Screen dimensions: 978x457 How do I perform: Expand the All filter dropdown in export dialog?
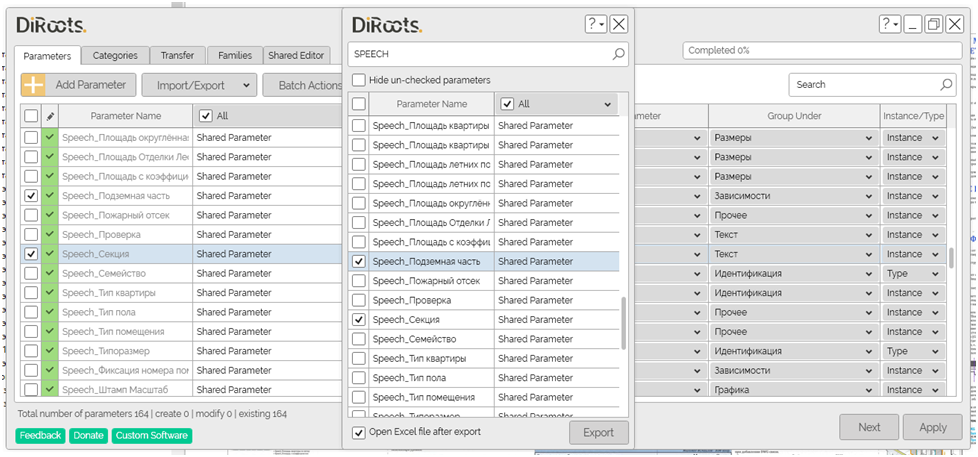click(607, 104)
